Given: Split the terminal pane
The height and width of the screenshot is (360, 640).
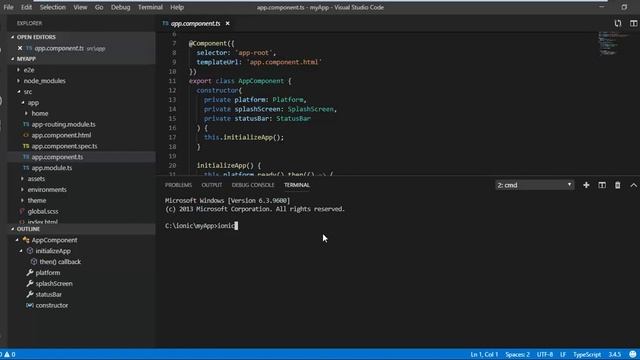Looking at the screenshot, I should [602, 185].
